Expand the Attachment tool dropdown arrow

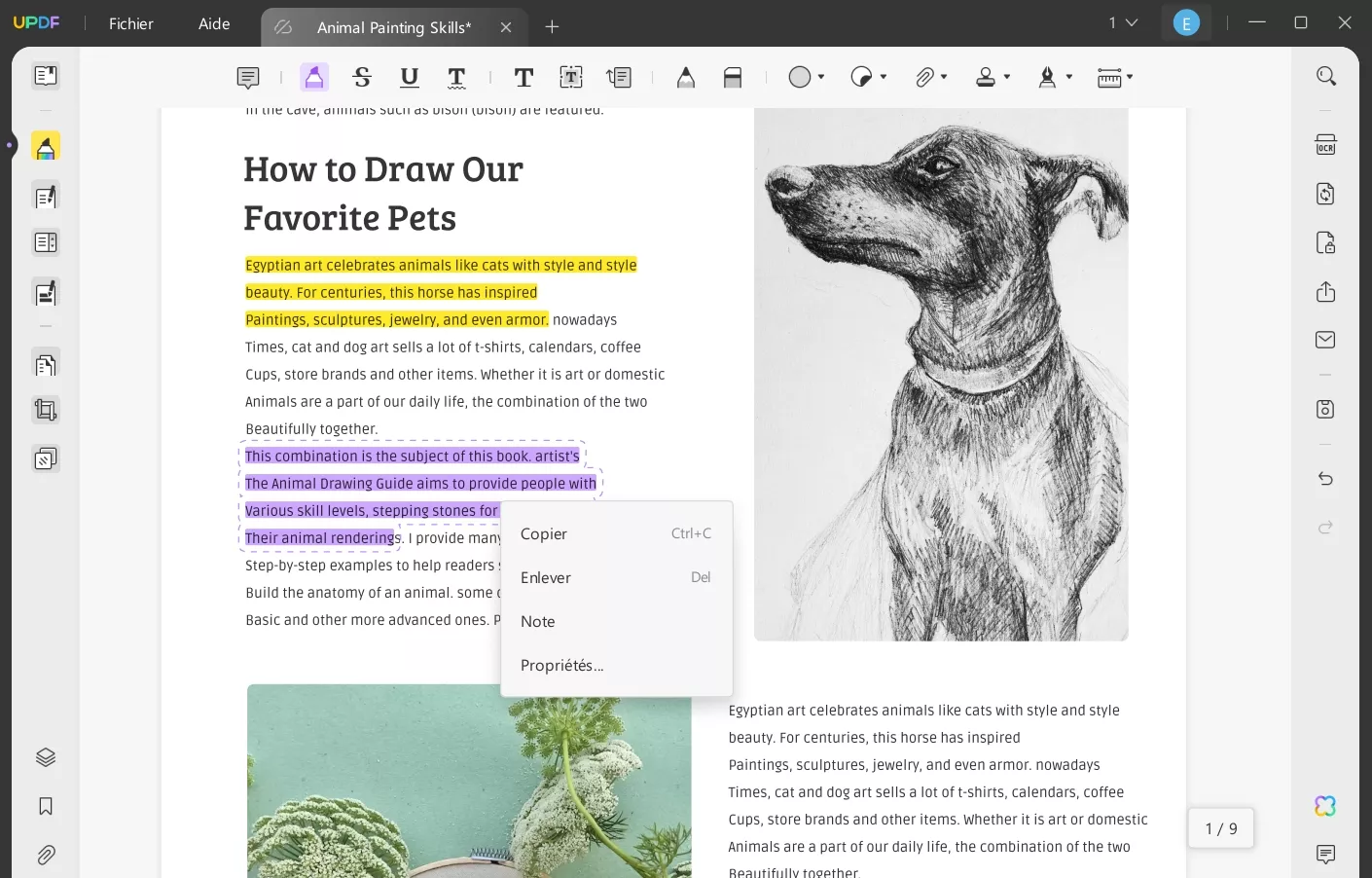click(944, 77)
